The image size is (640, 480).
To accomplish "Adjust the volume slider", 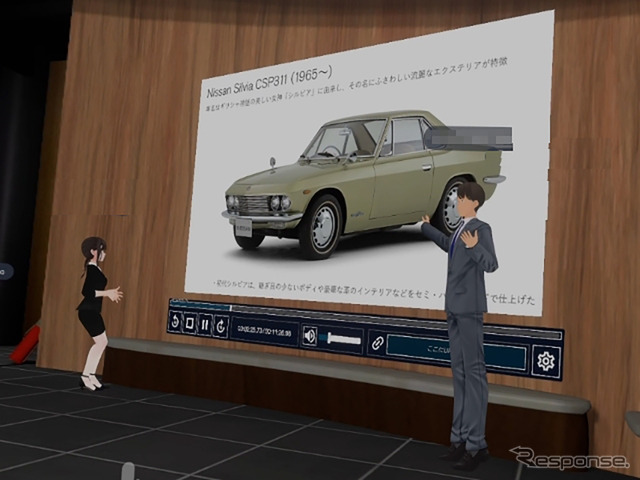I will click(341, 339).
